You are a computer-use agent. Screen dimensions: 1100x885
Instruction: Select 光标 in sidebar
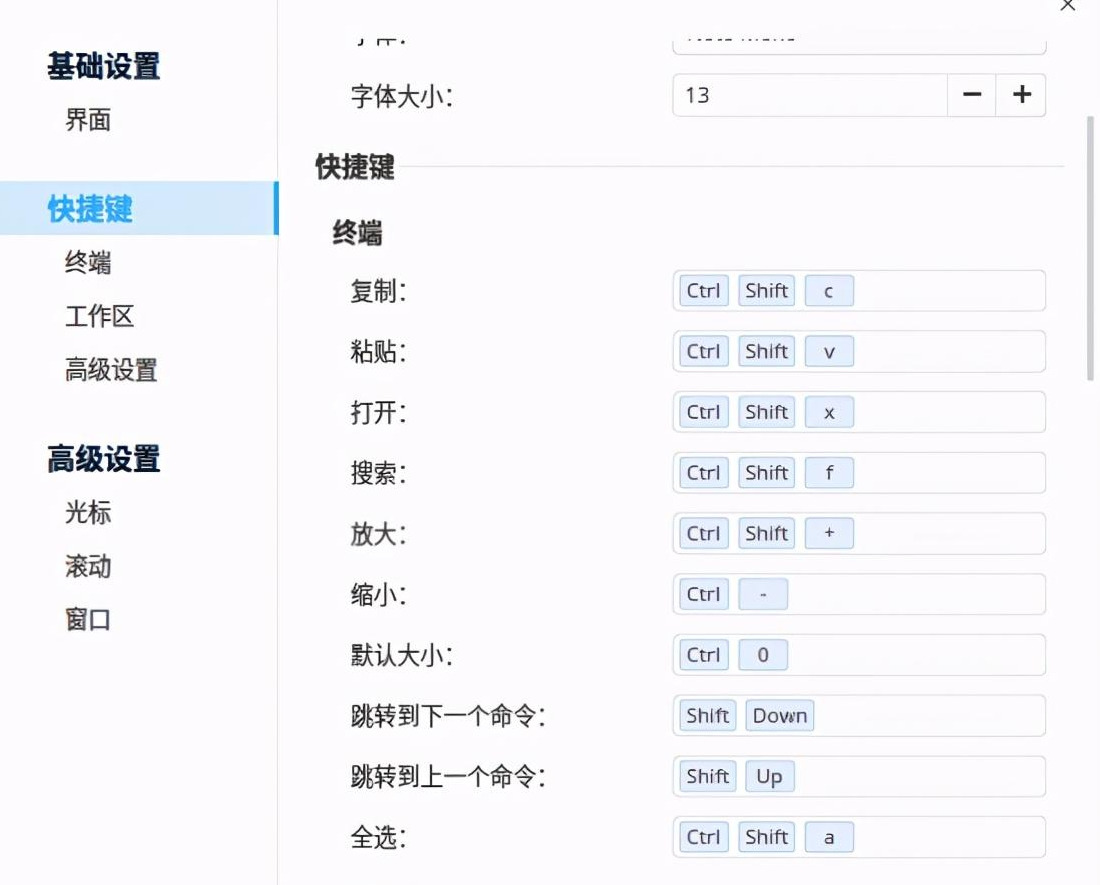click(88, 513)
